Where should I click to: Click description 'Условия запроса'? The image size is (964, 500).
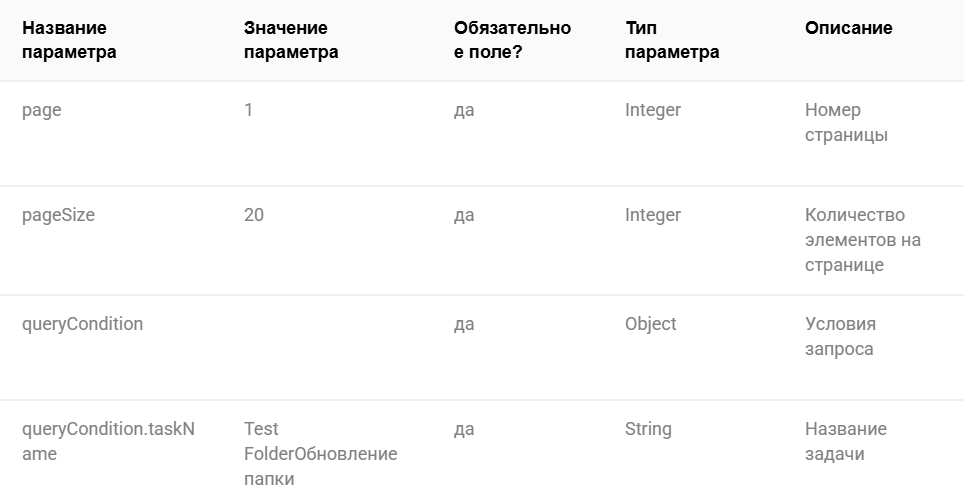(x=840, y=336)
